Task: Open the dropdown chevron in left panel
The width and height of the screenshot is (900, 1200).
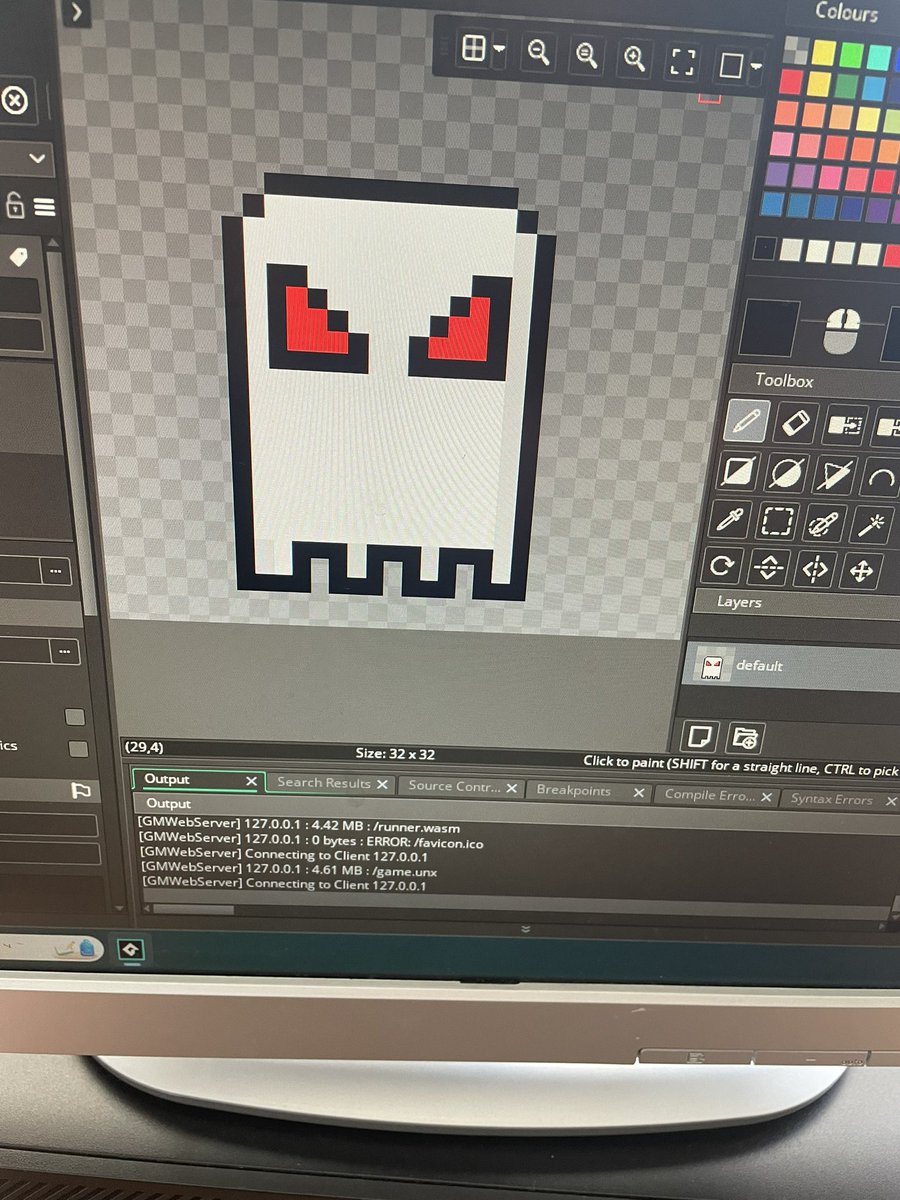Action: [38, 158]
